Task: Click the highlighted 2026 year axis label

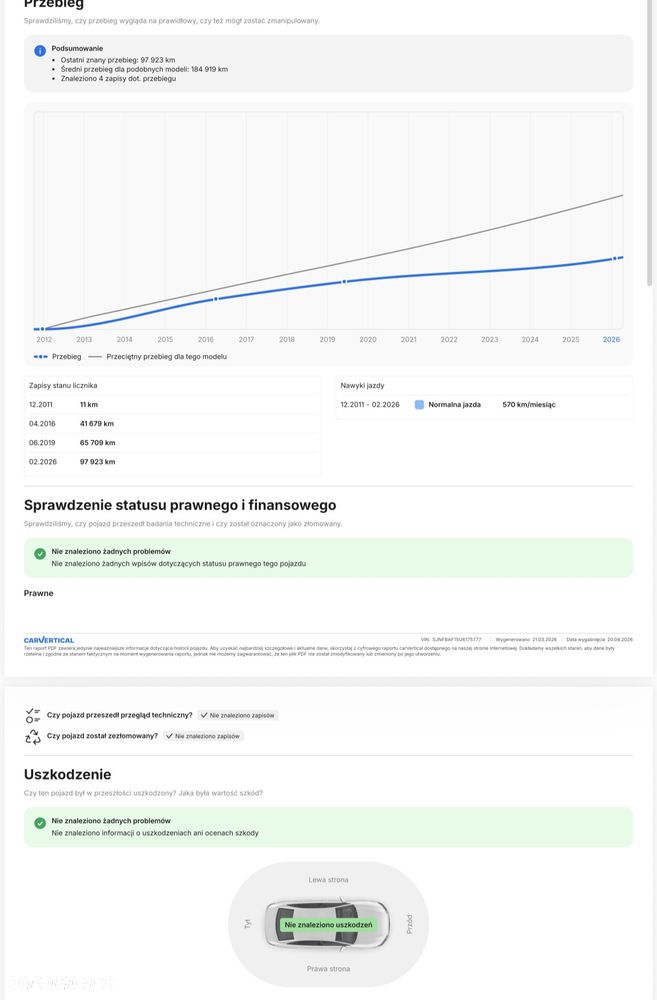Action: tap(611, 340)
